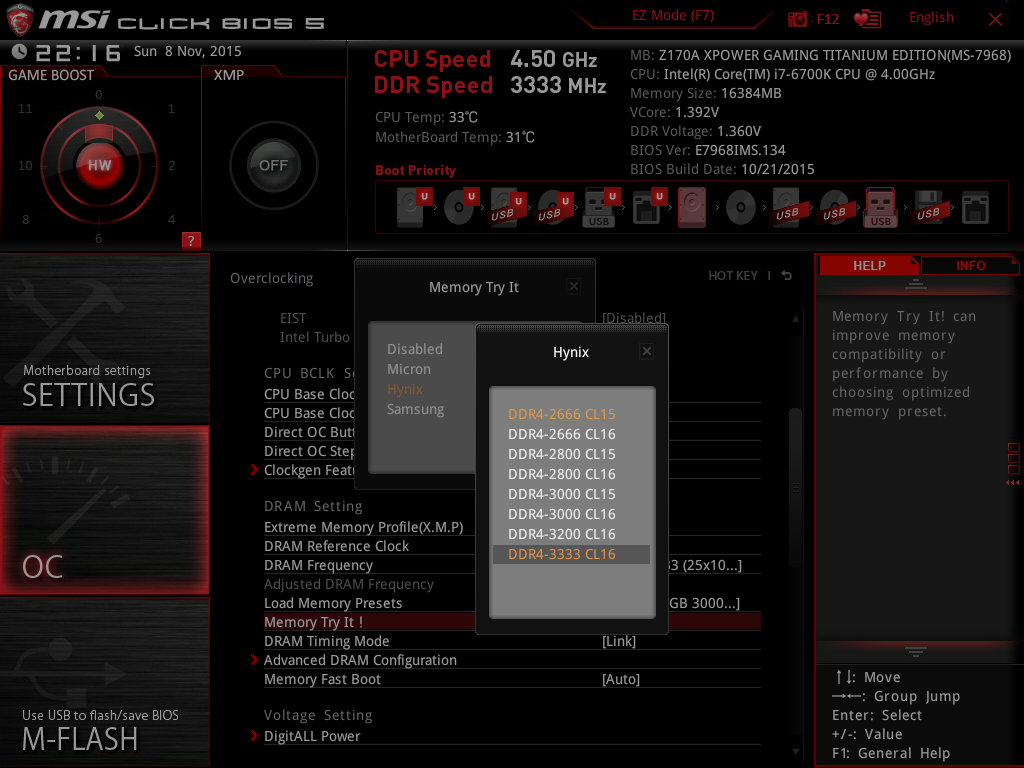Choose DDR4-2800 CL16 preset

click(x=571, y=474)
